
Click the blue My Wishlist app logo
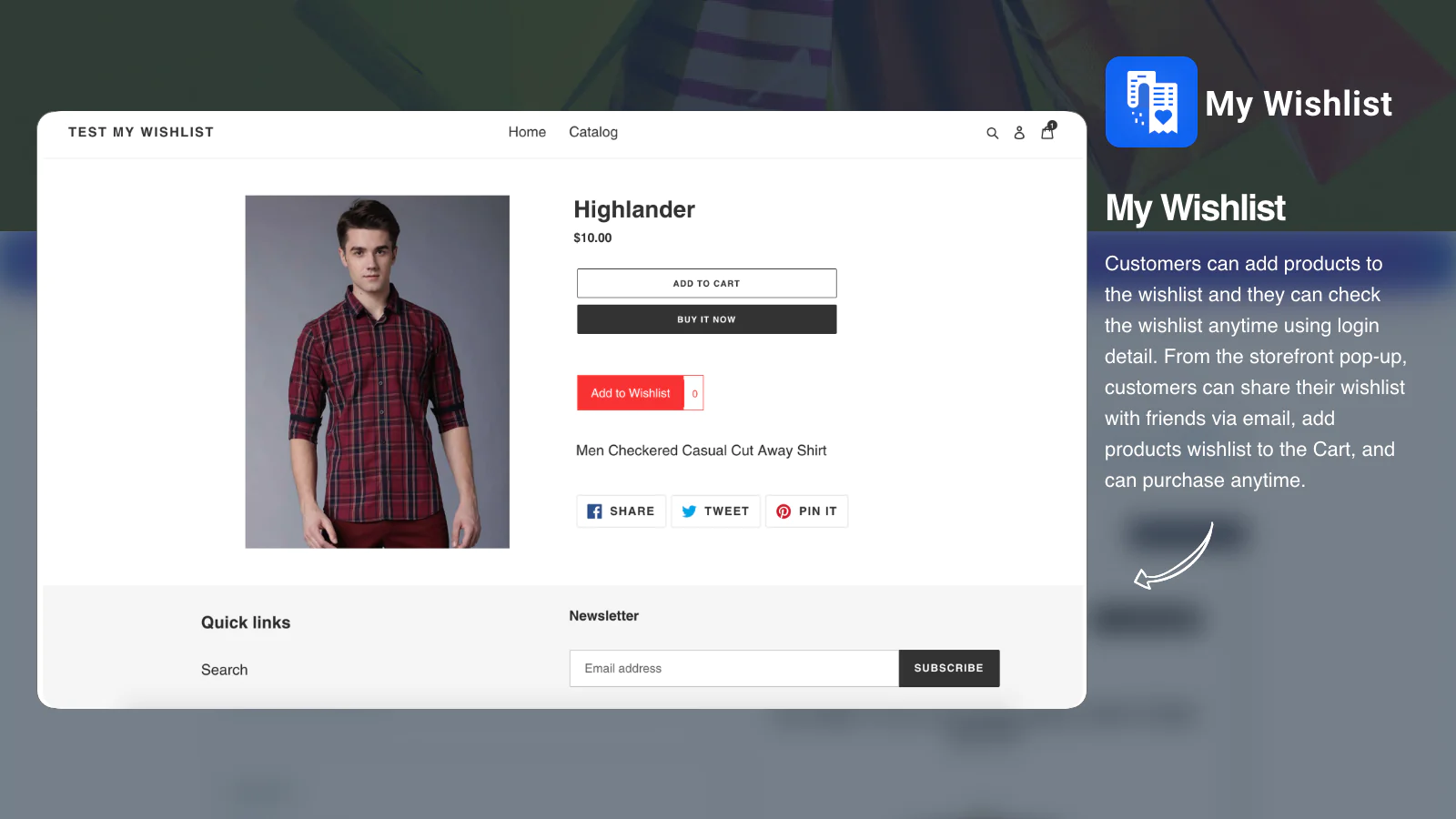pyautogui.click(x=1151, y=102)
